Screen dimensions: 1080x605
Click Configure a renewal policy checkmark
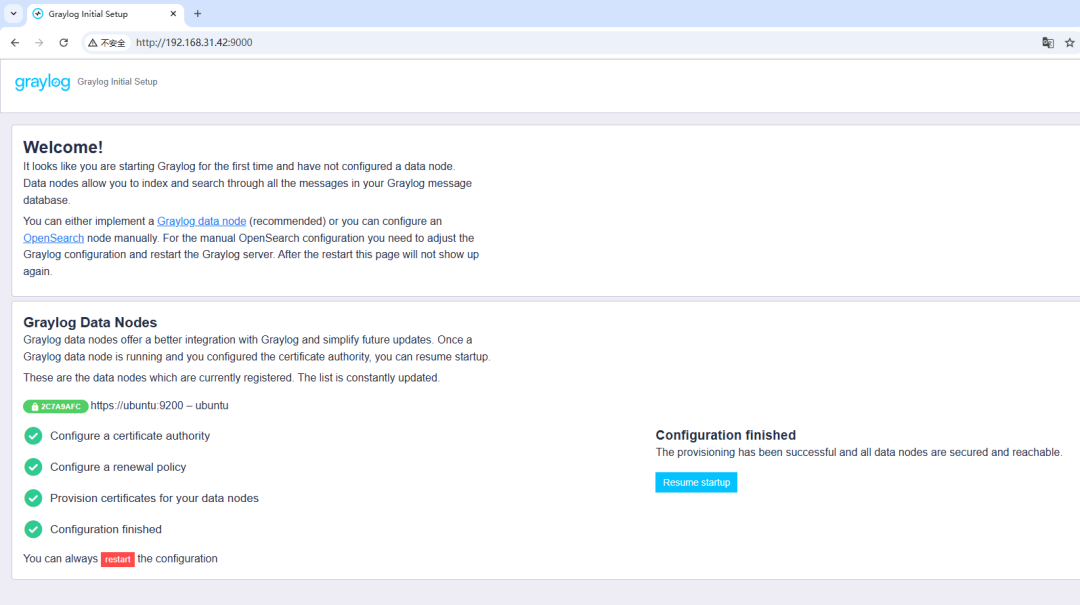click(33, 466)
